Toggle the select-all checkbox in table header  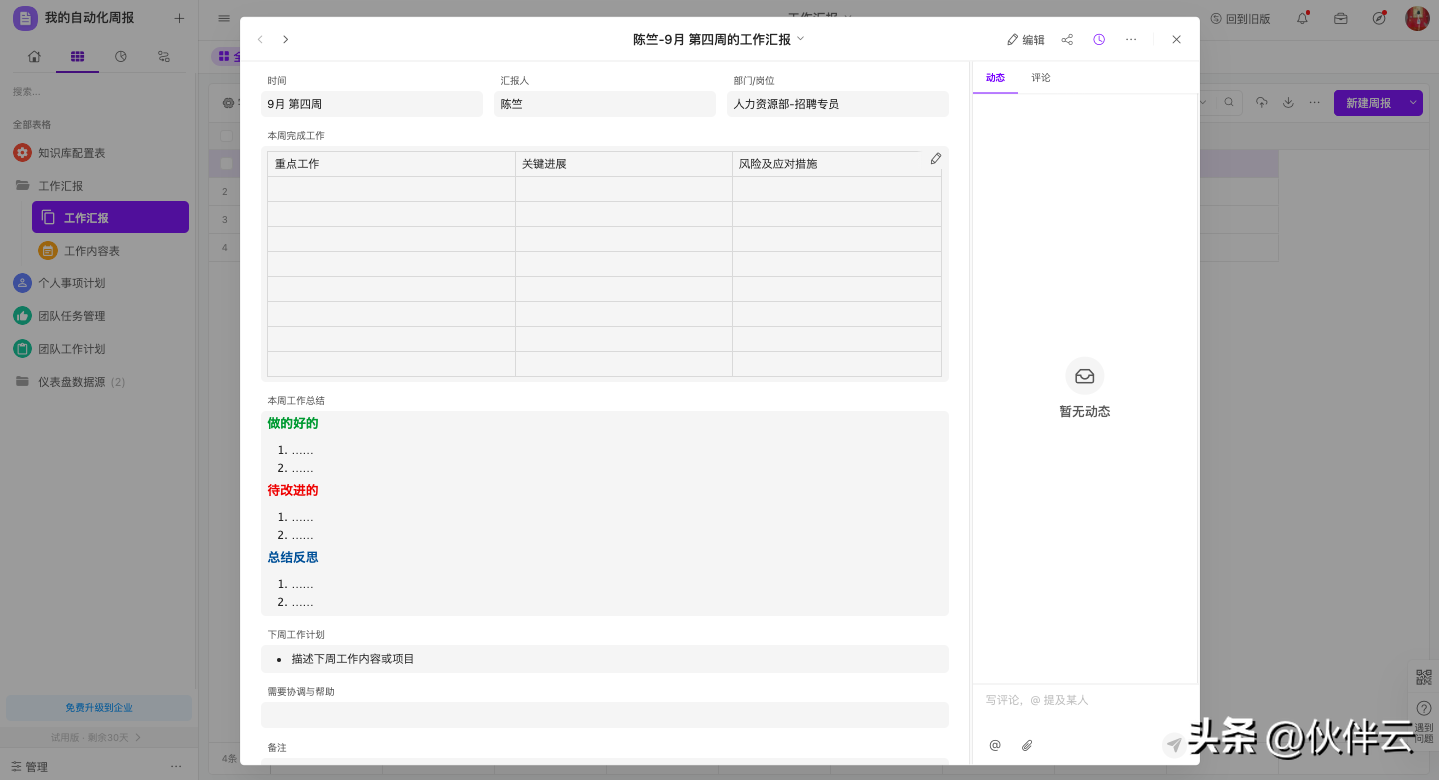(226, 136)
